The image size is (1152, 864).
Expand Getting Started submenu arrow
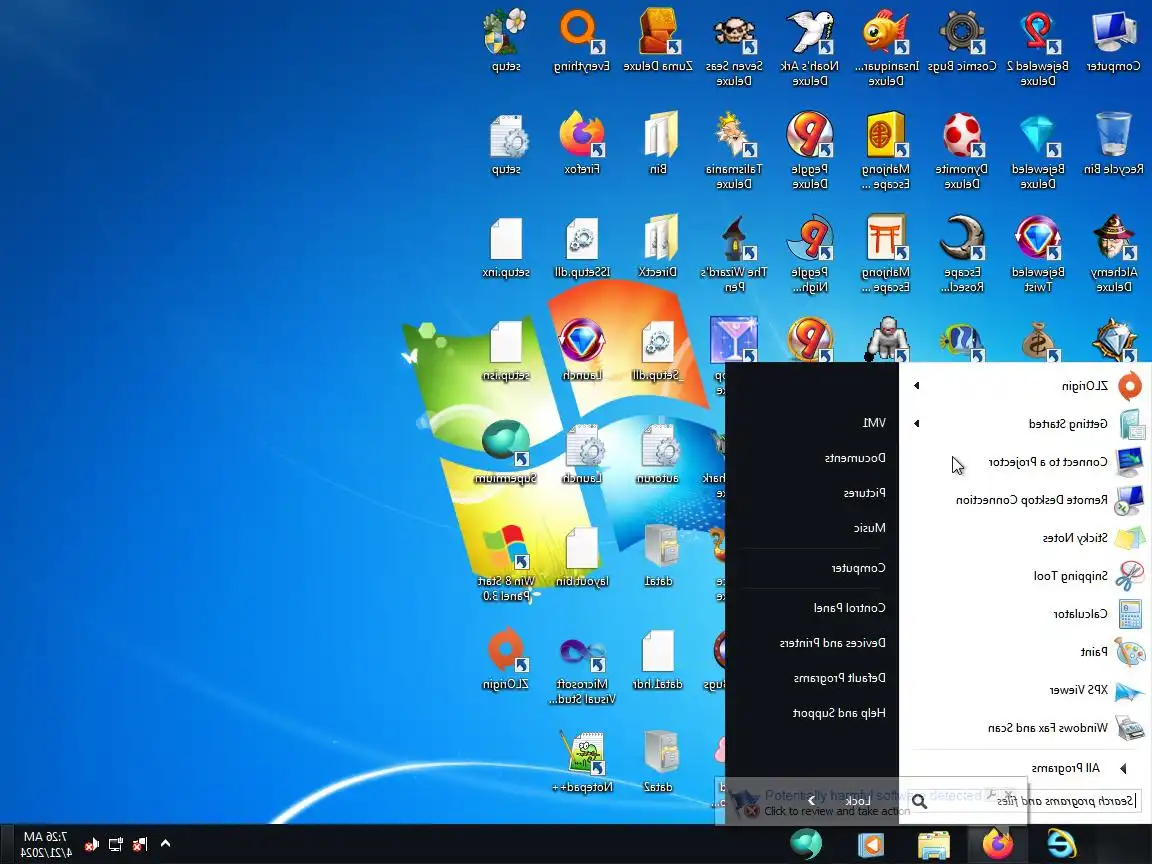click(x=916, y=423)
